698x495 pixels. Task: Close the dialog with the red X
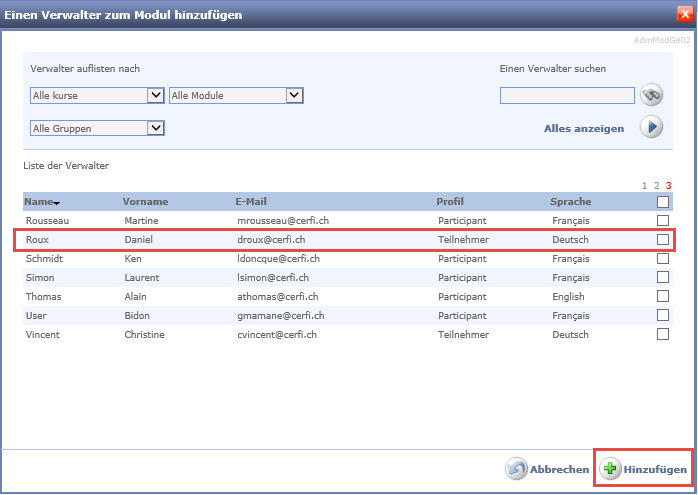pyautogui.click(x=685, y=14)
